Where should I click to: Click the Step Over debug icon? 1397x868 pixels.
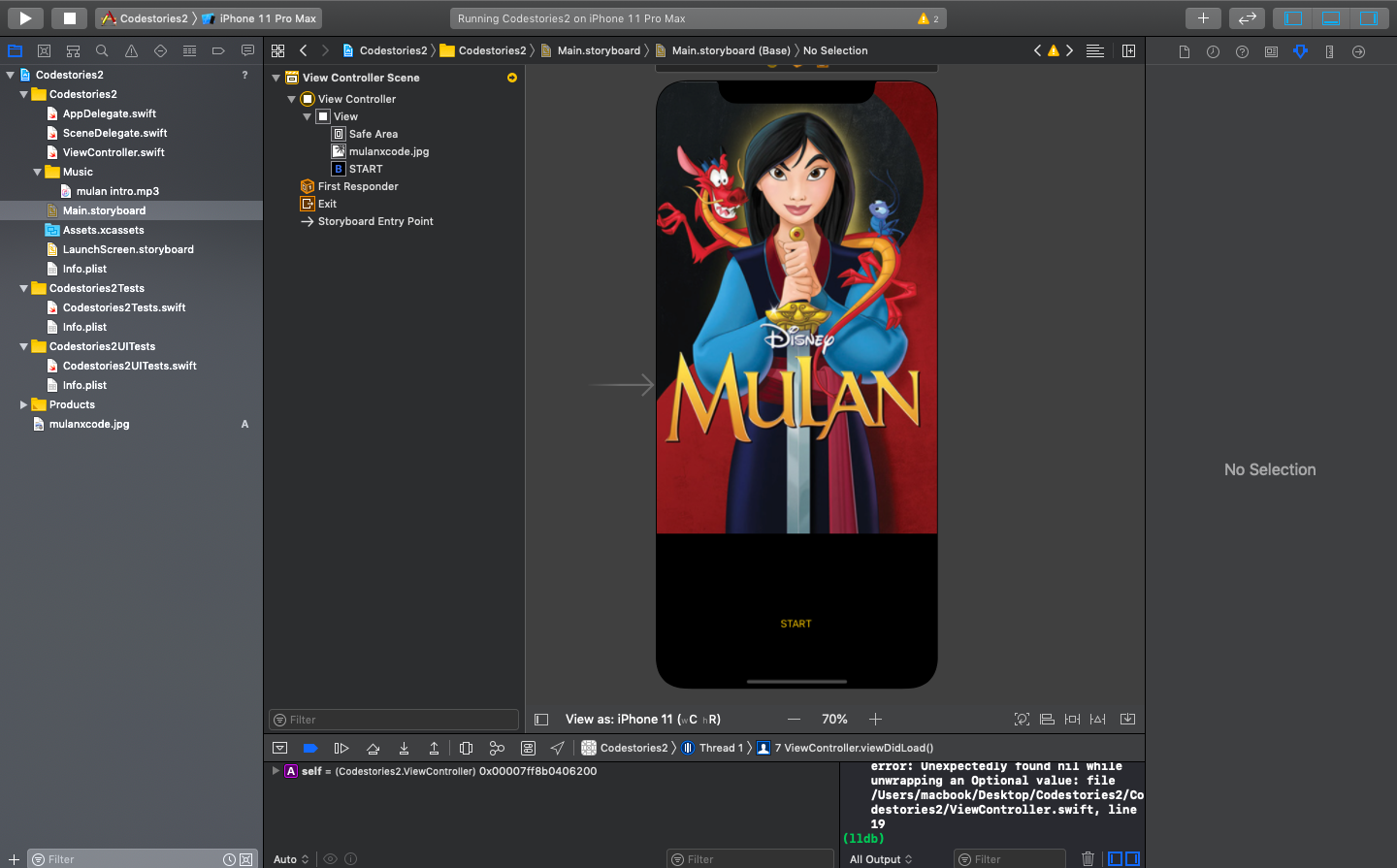click(373, 748)
